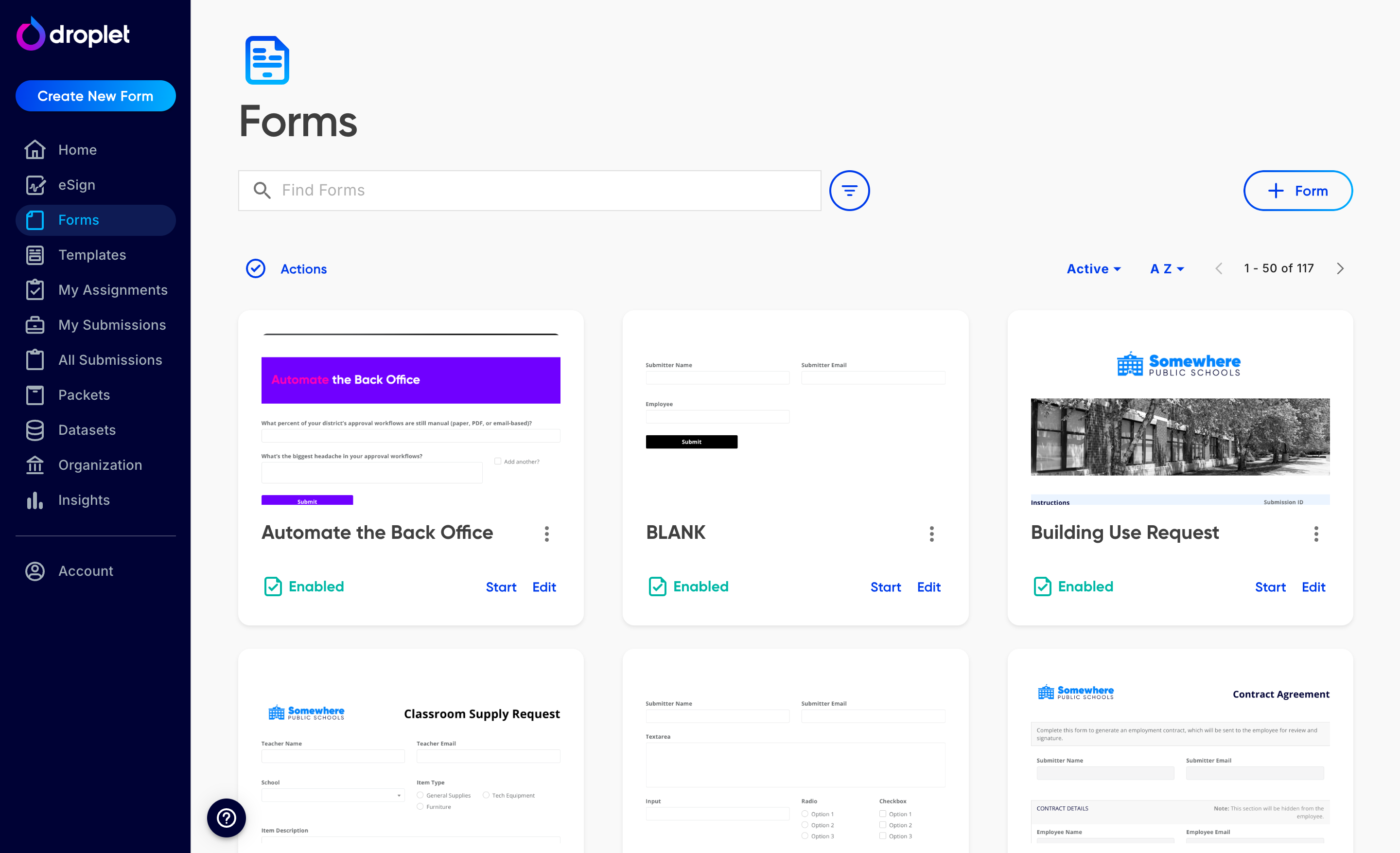Go to previous page of forms

[1219, 268]
